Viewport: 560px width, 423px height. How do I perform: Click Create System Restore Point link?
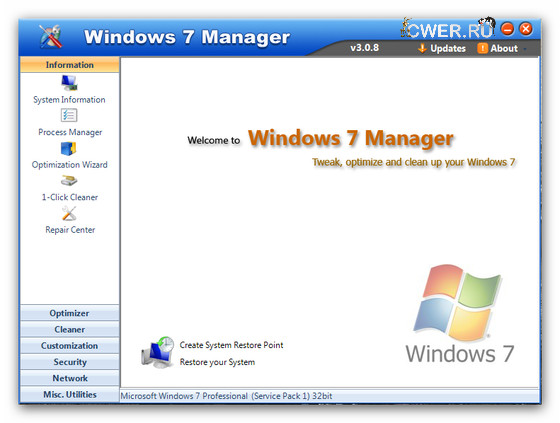tap(231, 345)
